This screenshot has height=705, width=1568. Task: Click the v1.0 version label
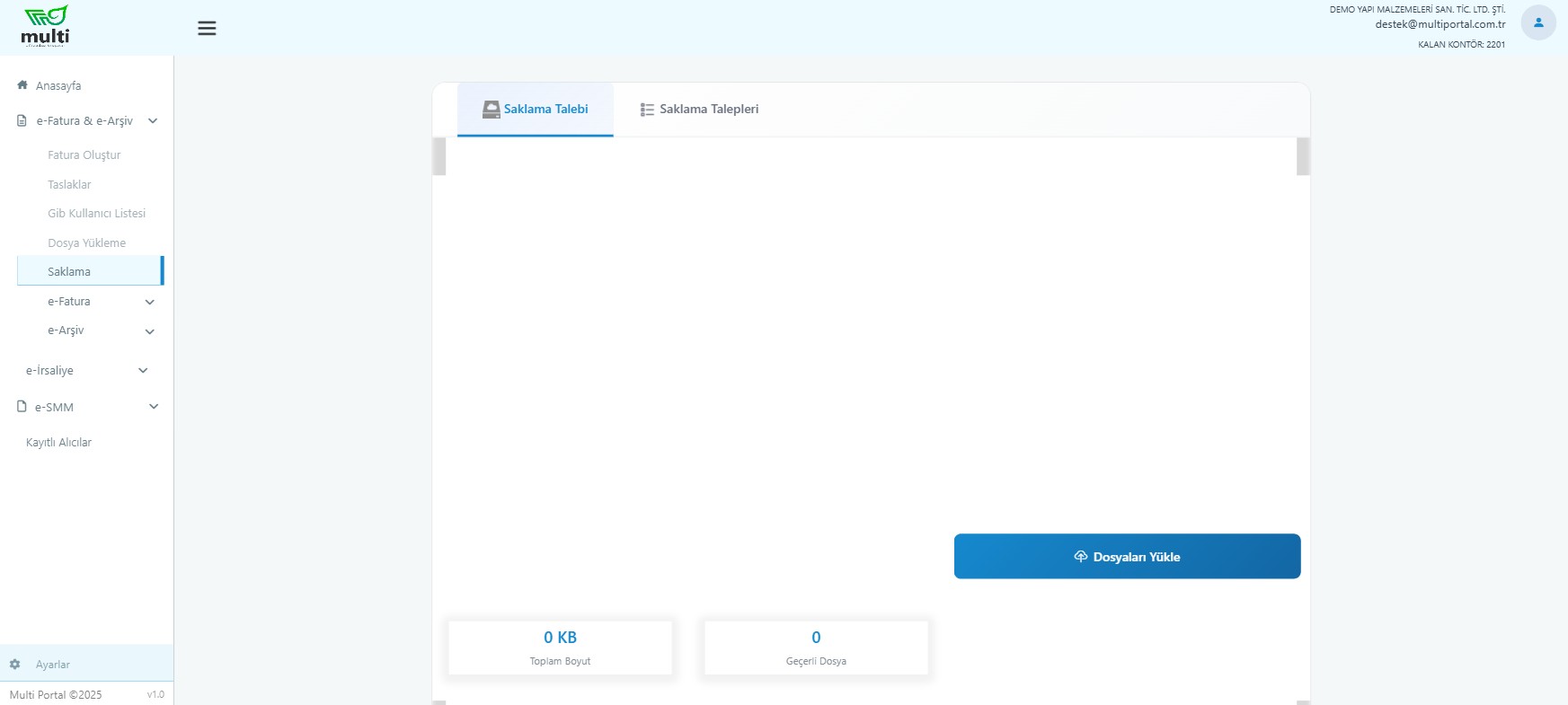[x=155, y=694]
